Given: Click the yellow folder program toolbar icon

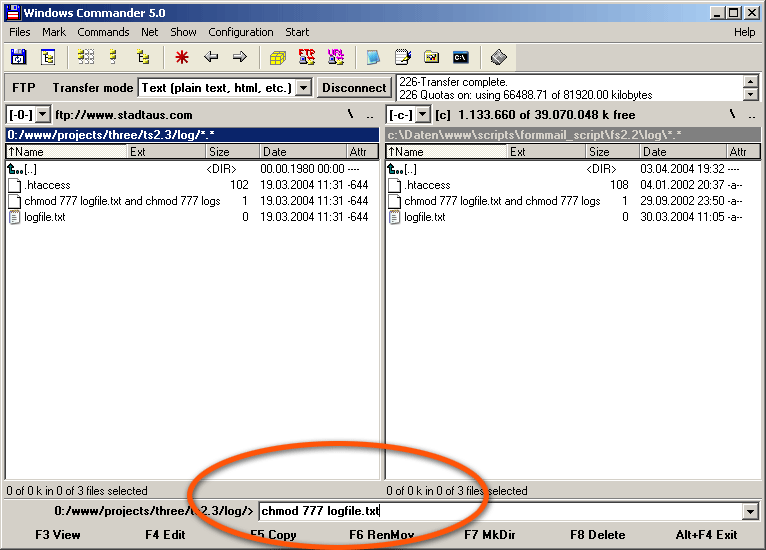Looking at the screenshot, I should click(x=431, y=57).
